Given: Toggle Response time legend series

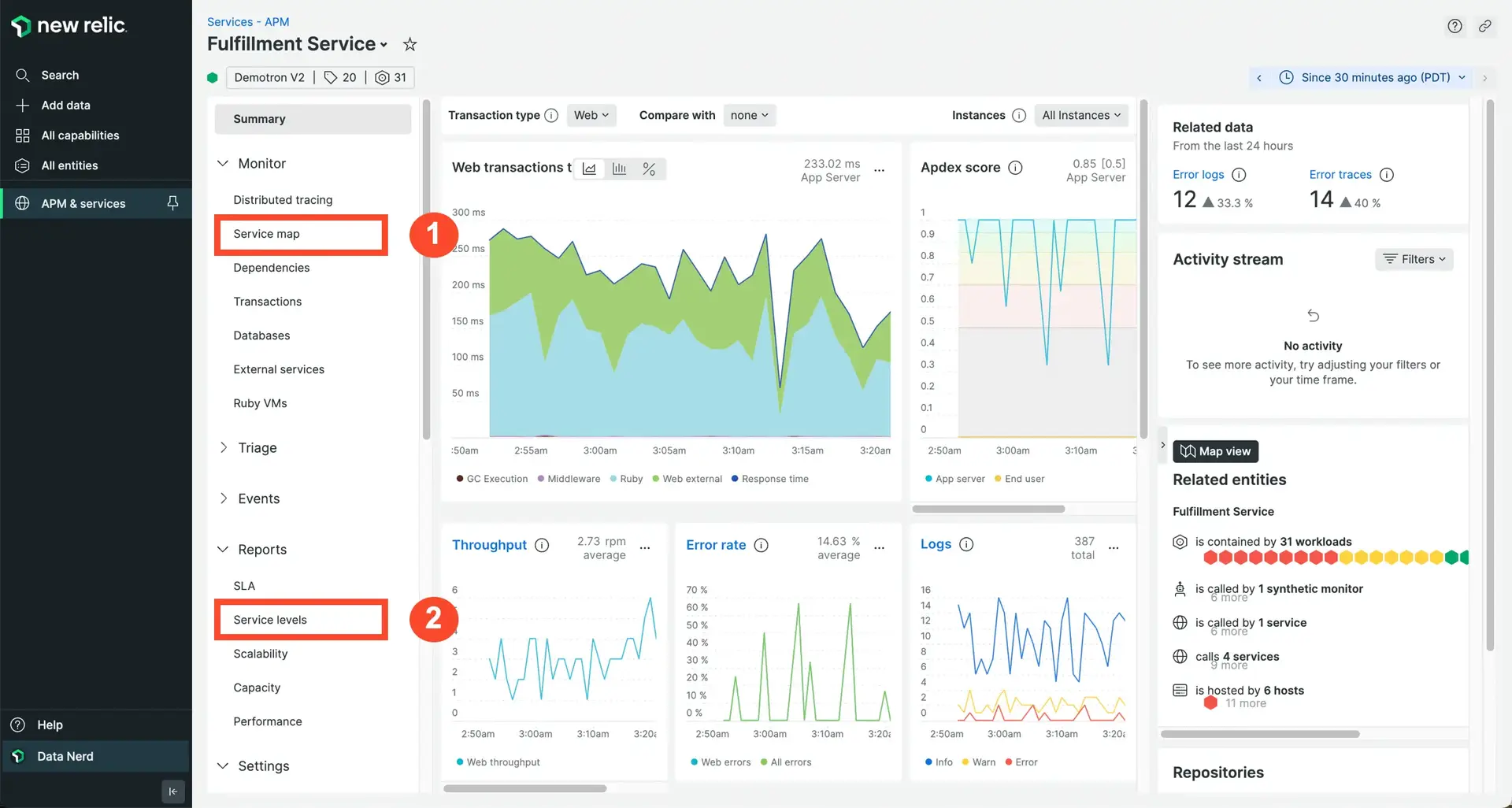Looking at the screenshot, I should click(x=769, y=479).
